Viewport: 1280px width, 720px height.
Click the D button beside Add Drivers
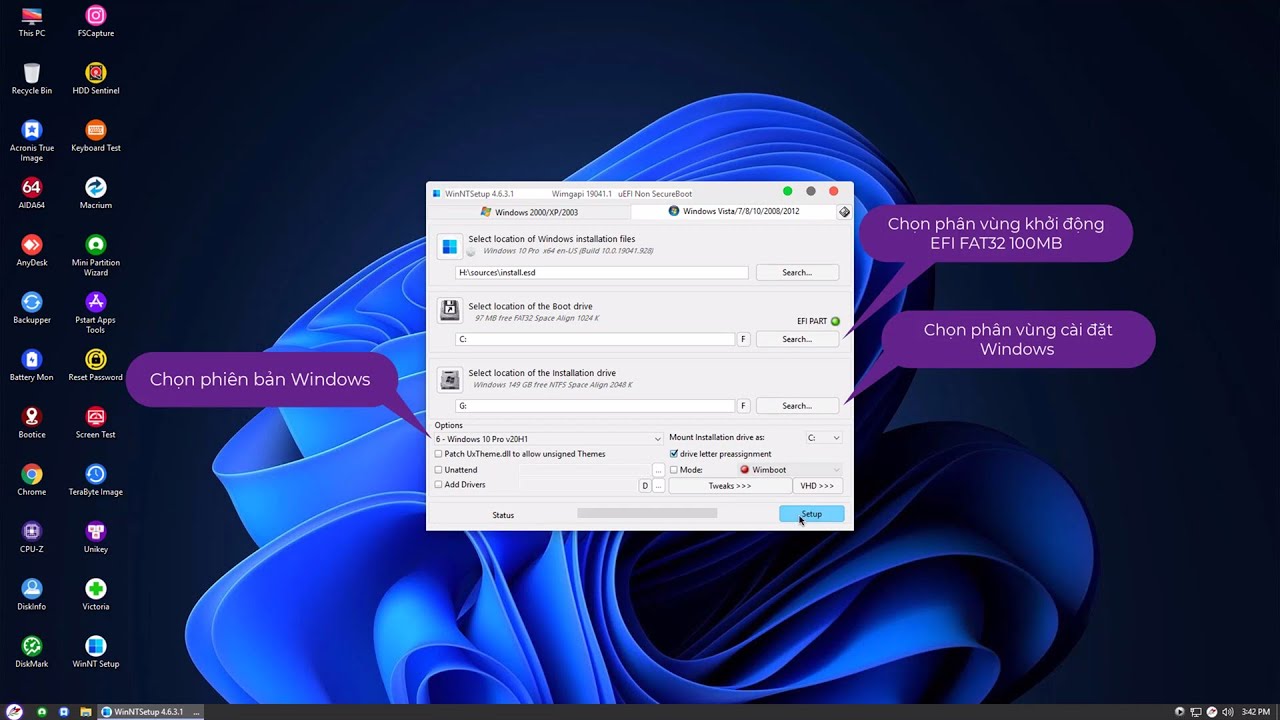click(645, 486)
